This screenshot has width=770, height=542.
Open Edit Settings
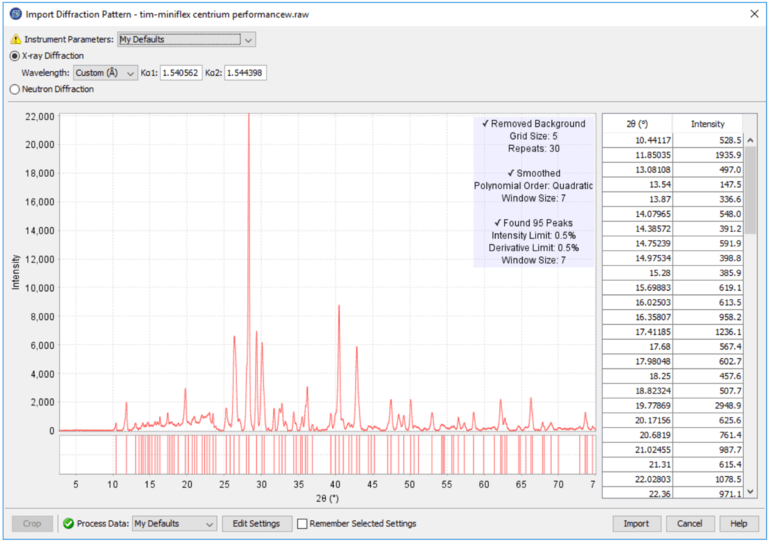click(257, 523)
